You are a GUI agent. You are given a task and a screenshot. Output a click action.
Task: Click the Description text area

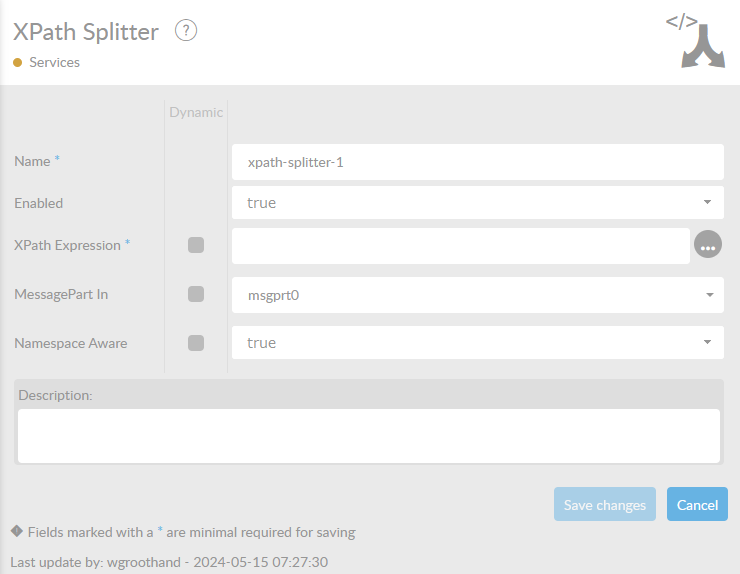tap(368, 436)
